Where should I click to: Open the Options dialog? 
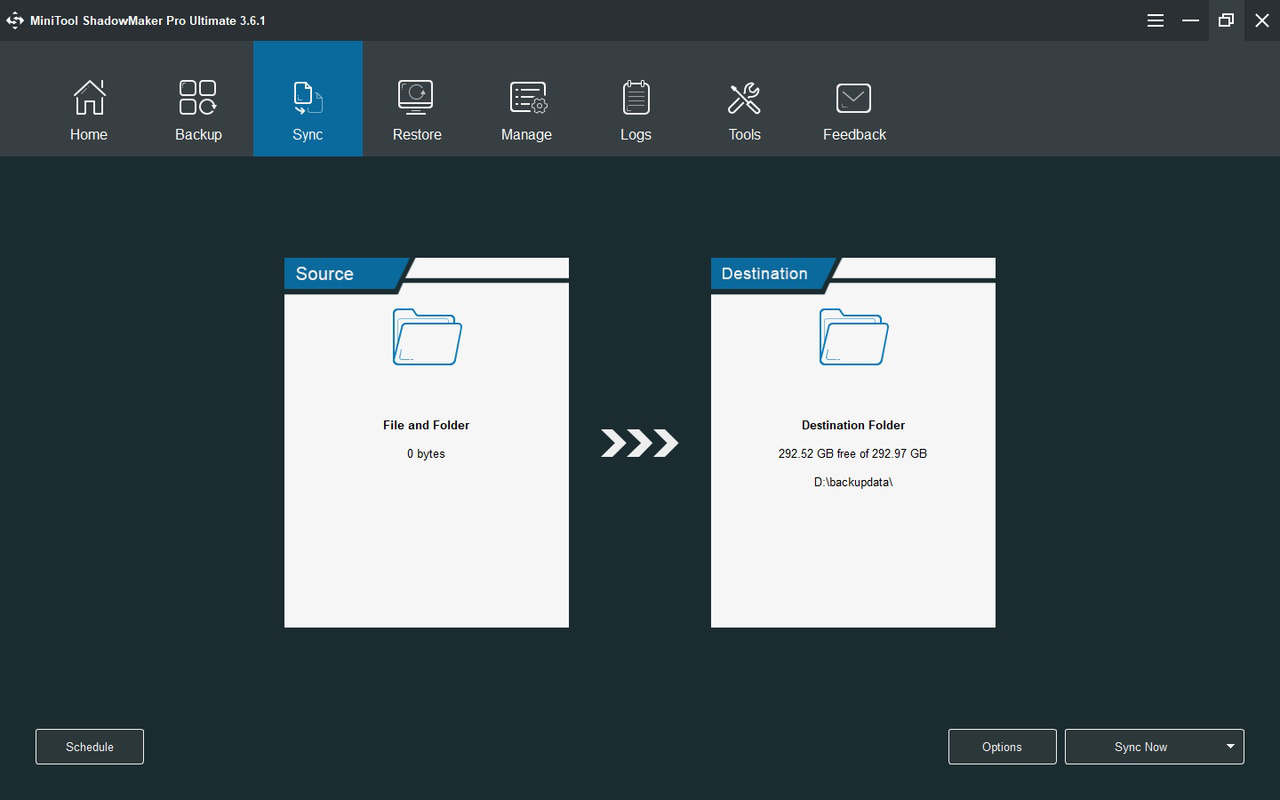coord(1002,746)
